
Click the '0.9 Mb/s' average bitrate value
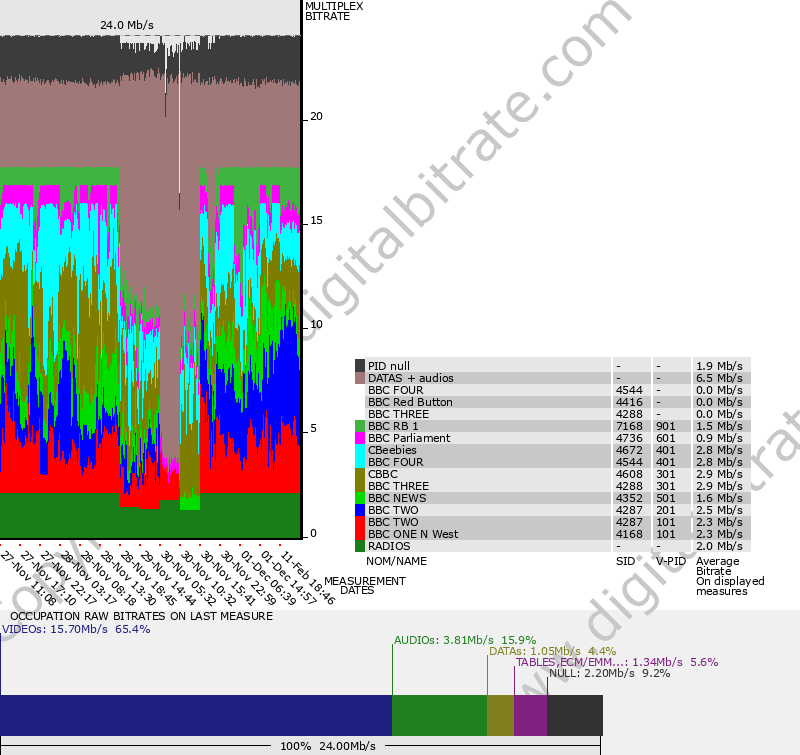(719, 438)
